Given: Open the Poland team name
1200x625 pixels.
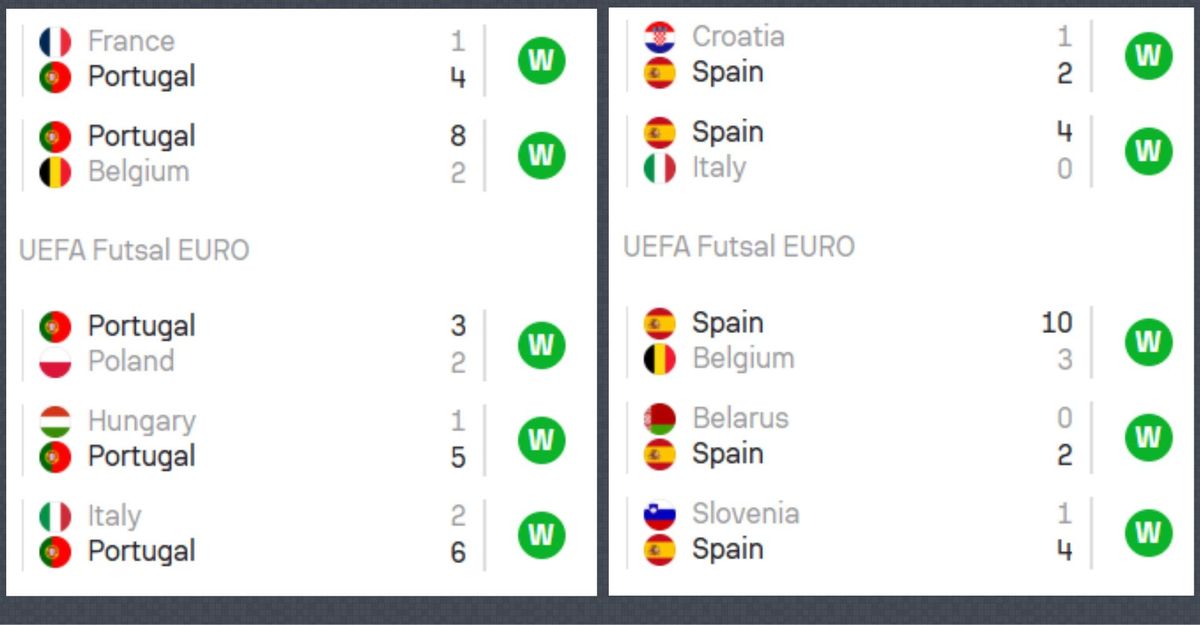Looking at the screenshot, I should tap(131, 361).
